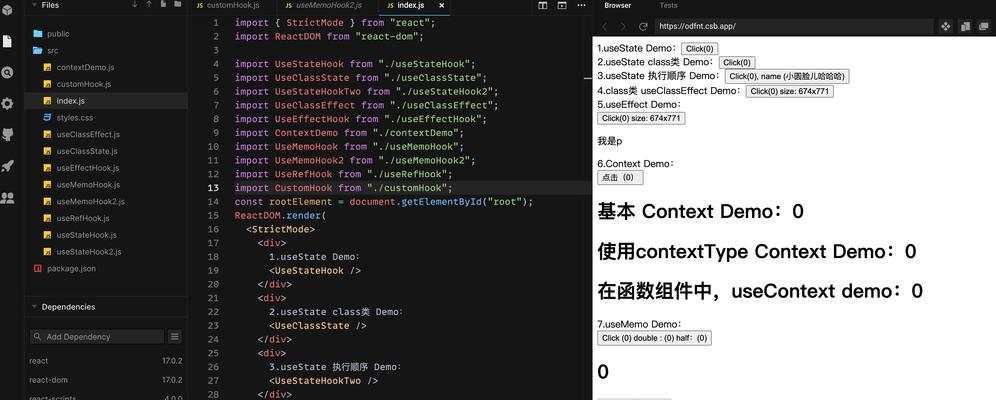This screenshot has height=400, width=996.
Task: Create a new folder via Files header icon
Action: tap(177, 4)
